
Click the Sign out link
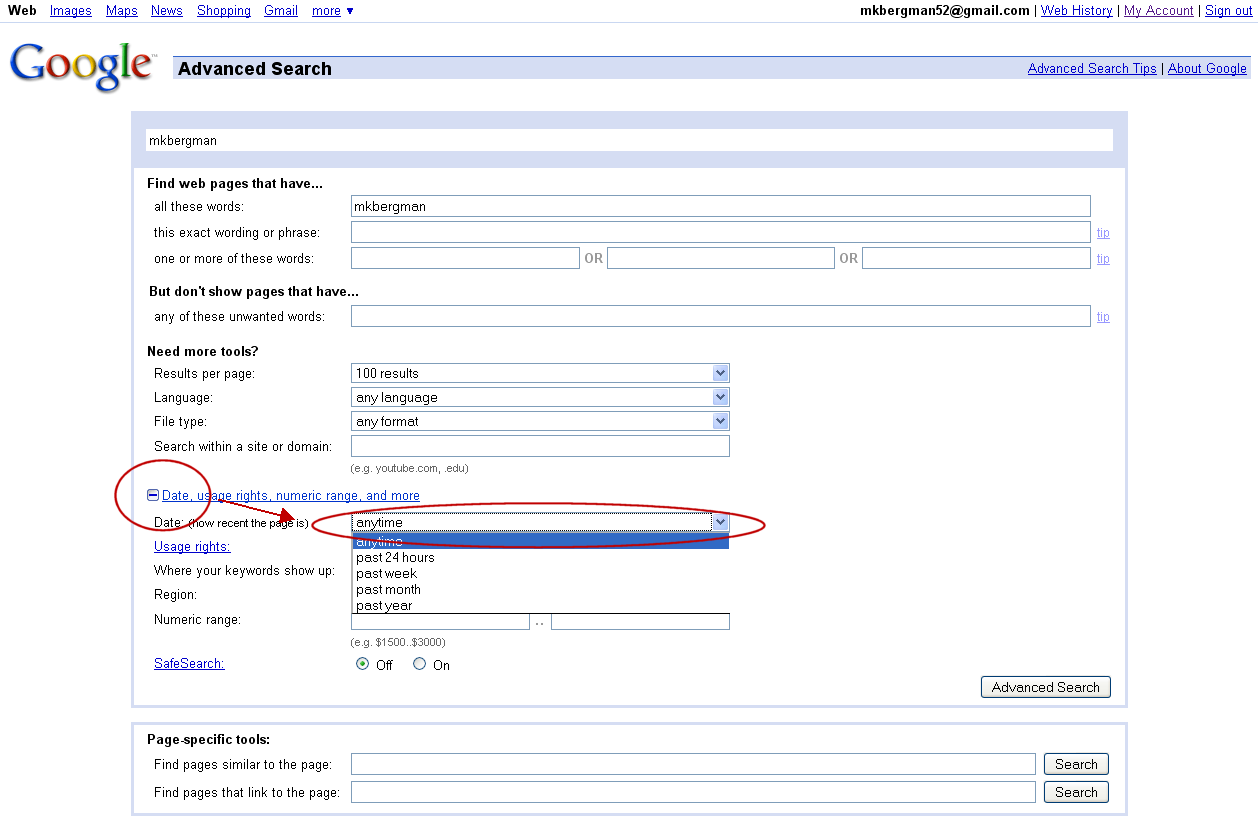[x=1229, y=10]
